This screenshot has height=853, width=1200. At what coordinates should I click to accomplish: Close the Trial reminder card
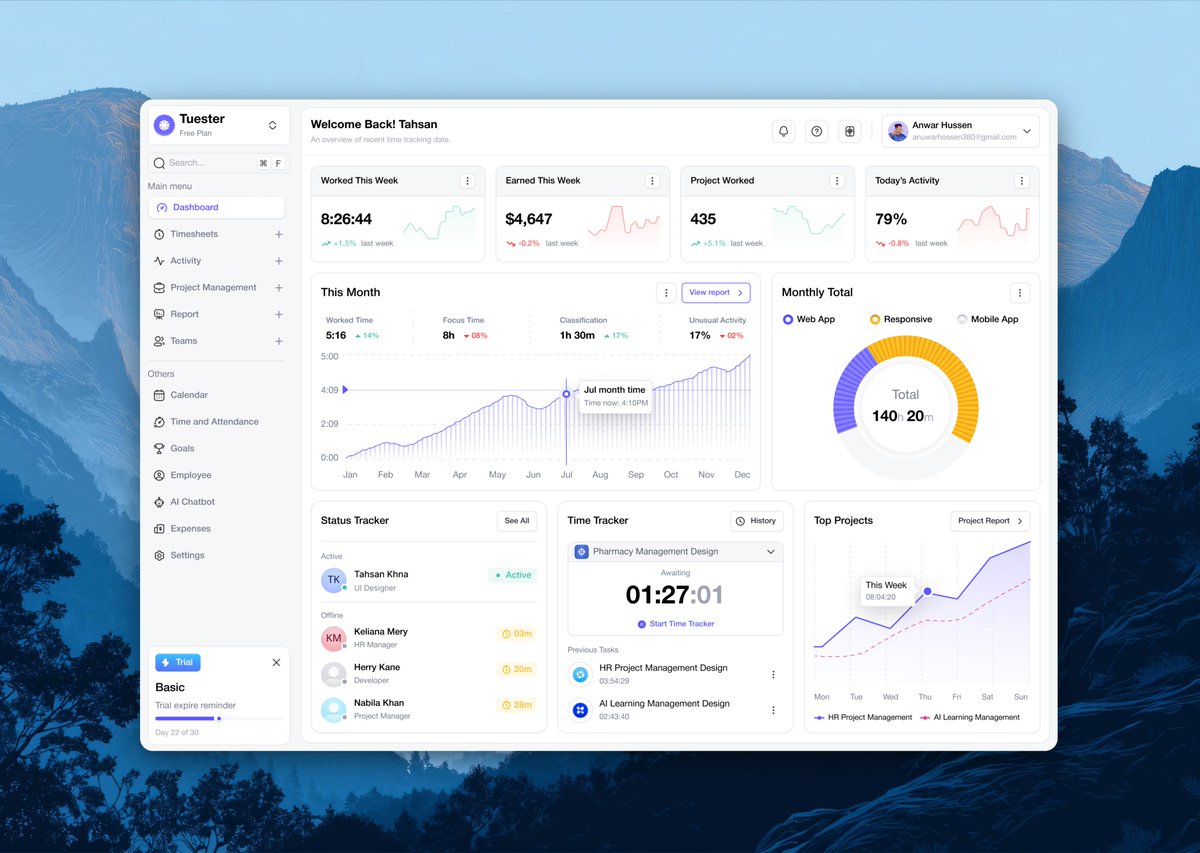[277, 662]
